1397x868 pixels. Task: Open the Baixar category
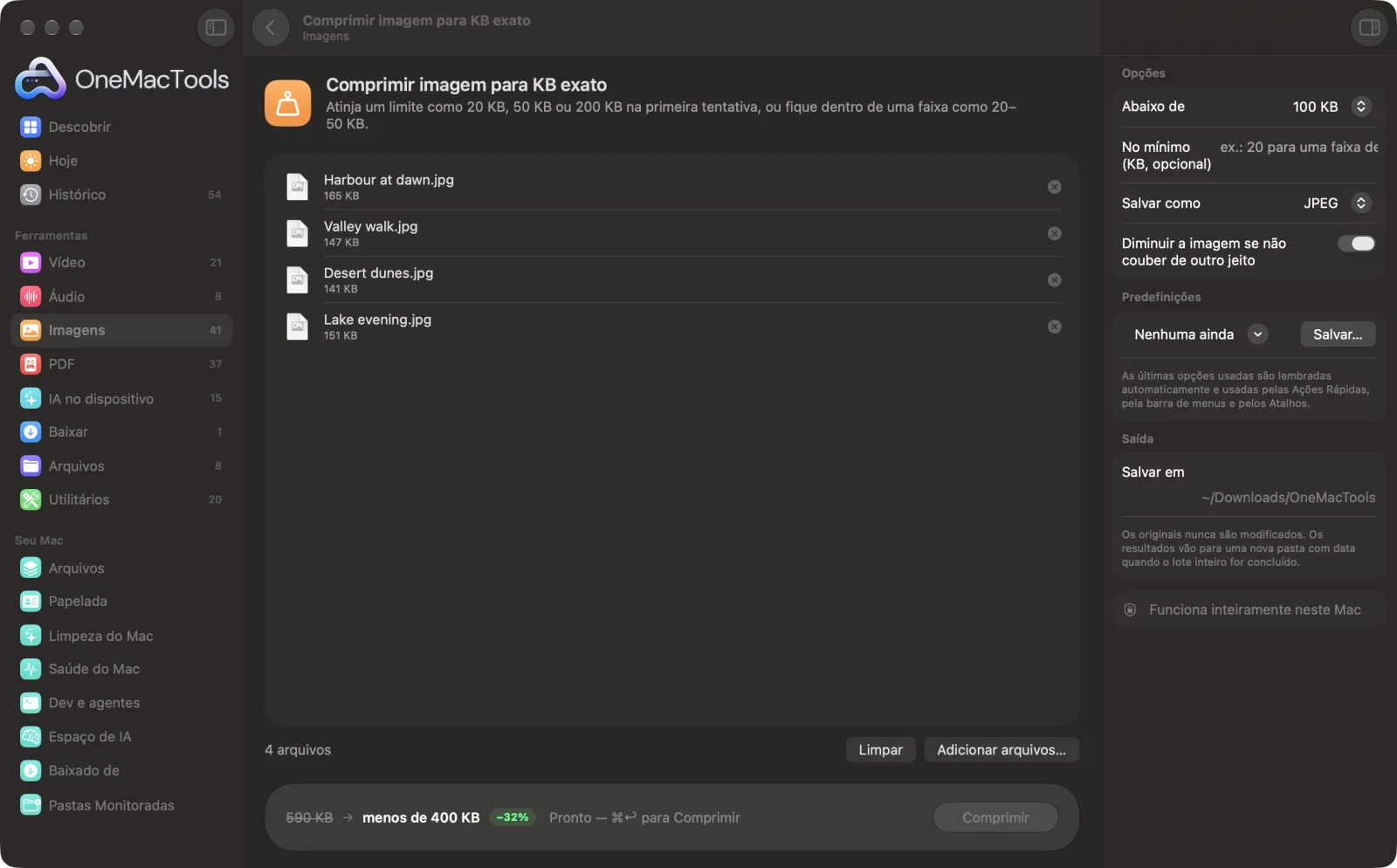click(x=121, y=431)
